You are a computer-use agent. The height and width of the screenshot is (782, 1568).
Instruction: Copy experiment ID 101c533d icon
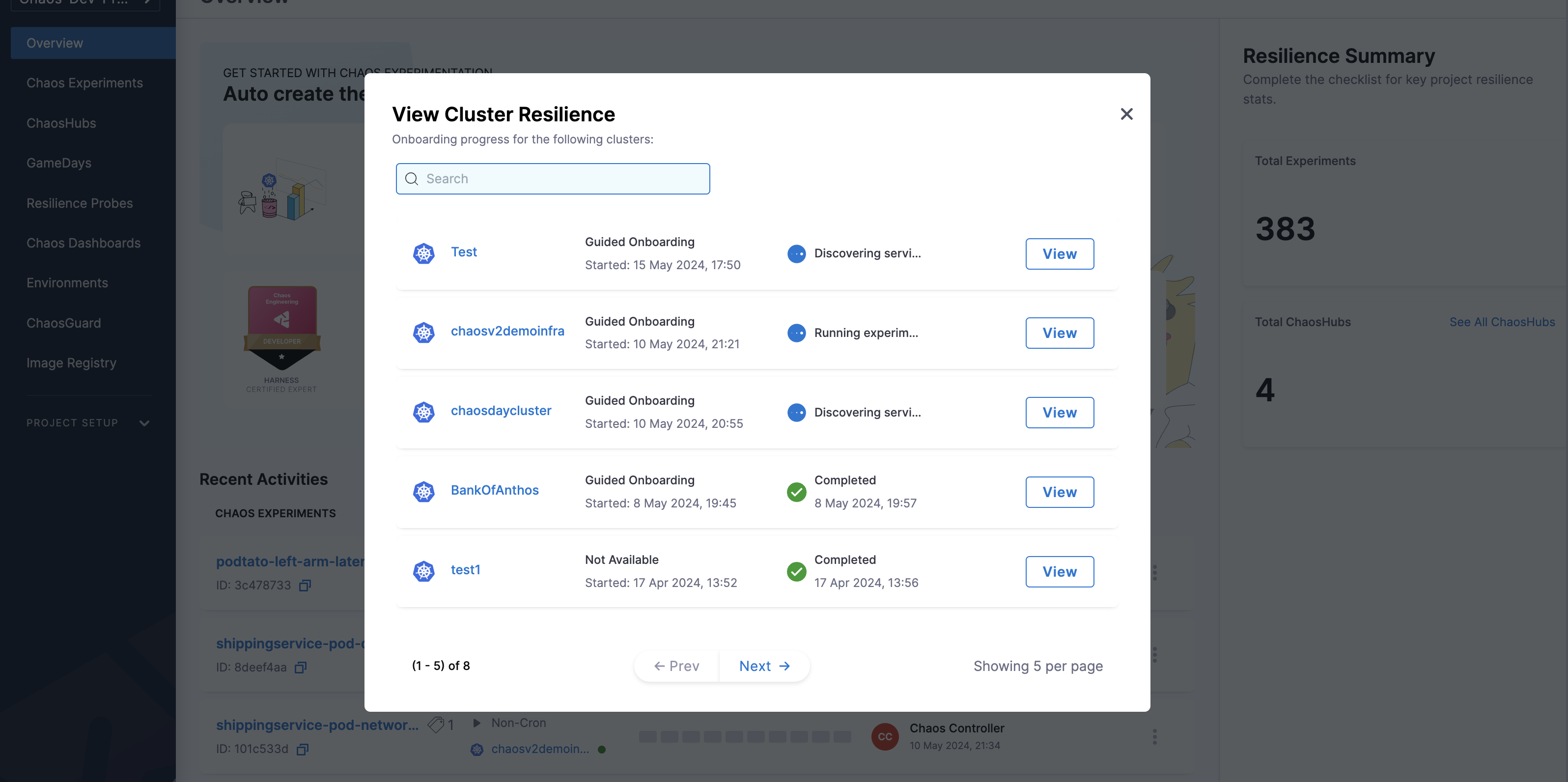pyautogui.click(x=303, y=749)
